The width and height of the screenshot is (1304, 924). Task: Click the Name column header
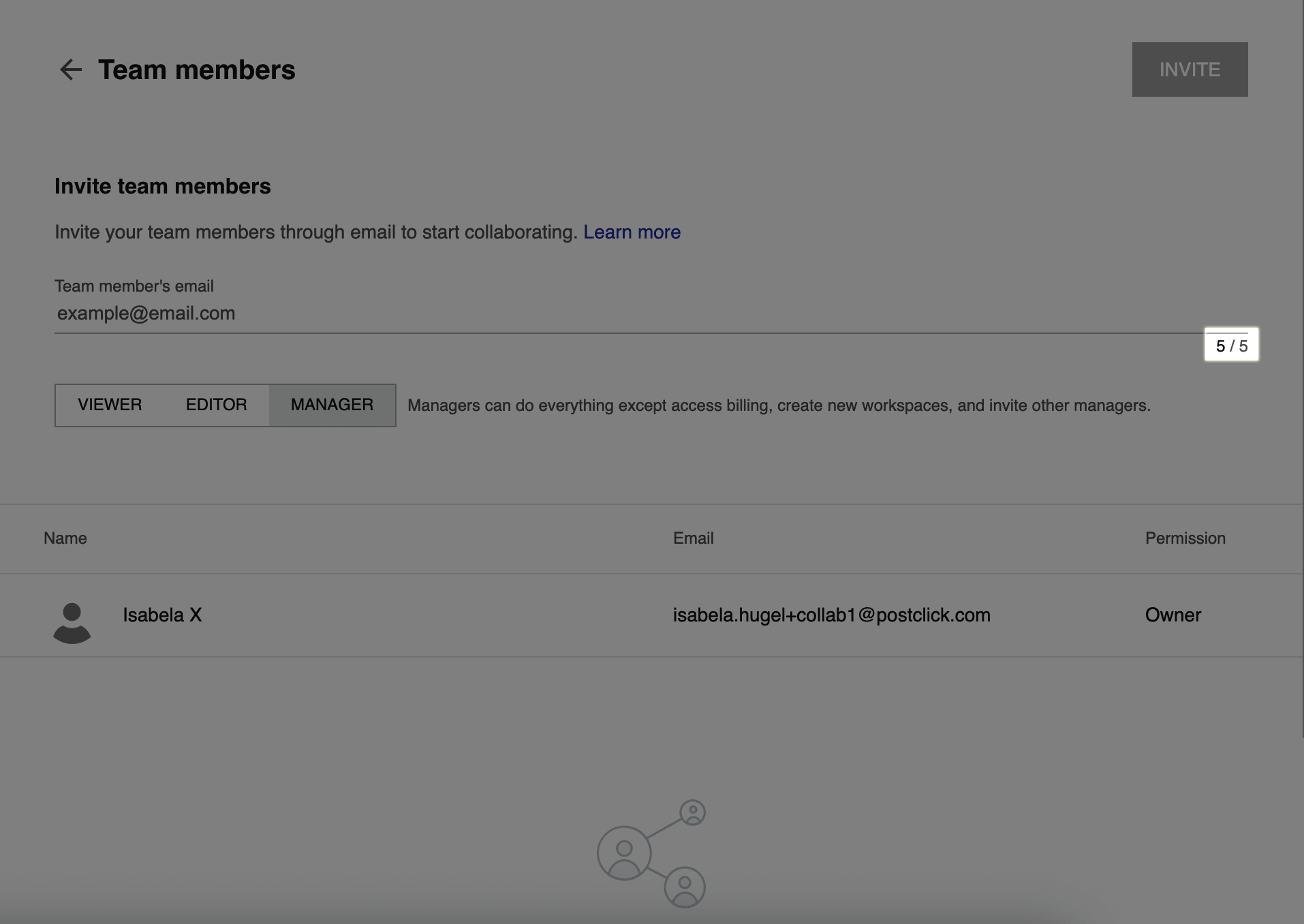65,538
